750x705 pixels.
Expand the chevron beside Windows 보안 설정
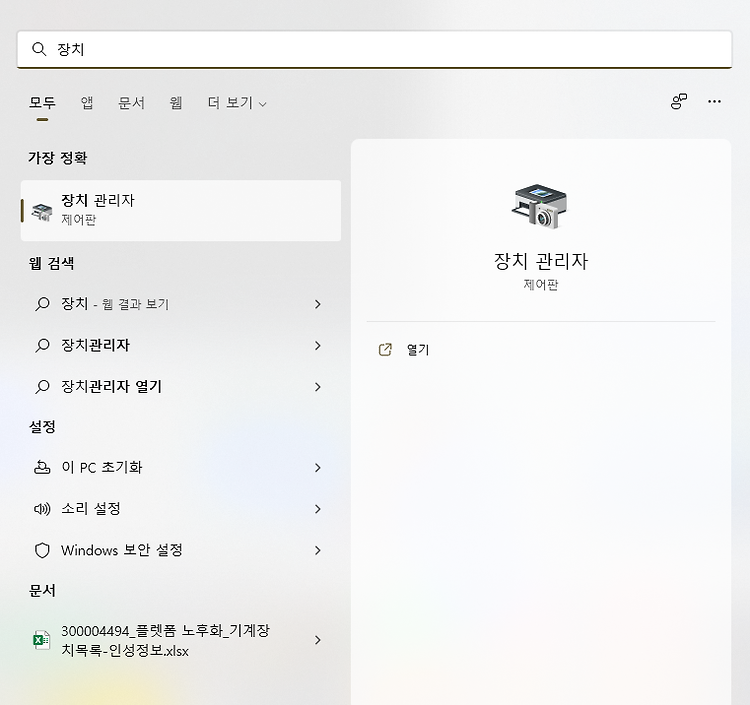click(x=318, y=550)
